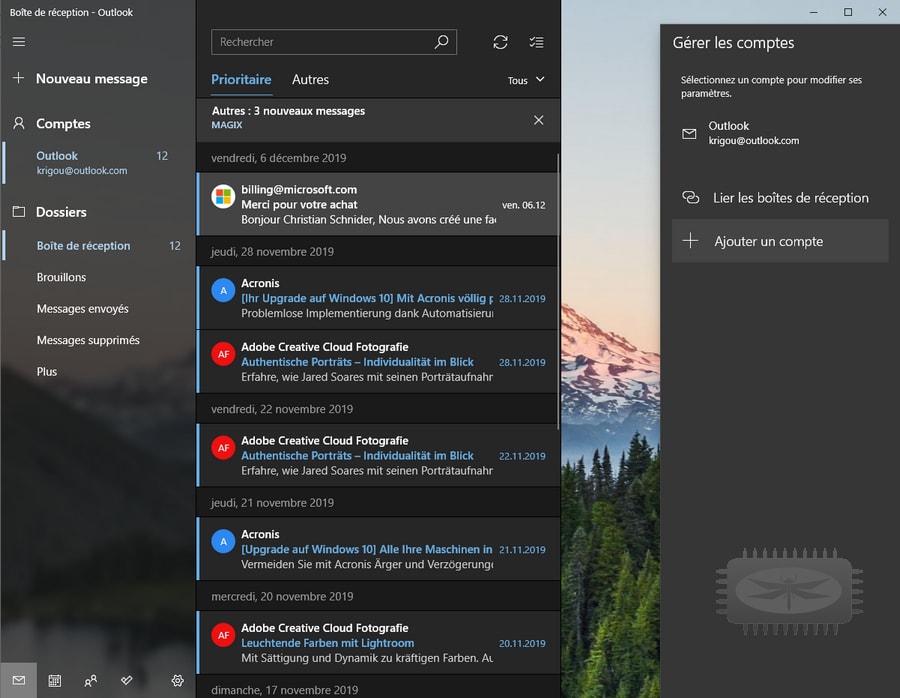Select the Outlook krigou@outlook.com account in sidebar
Image resolution: width=900 pixels, height=698 pixels.
(98, 162)
